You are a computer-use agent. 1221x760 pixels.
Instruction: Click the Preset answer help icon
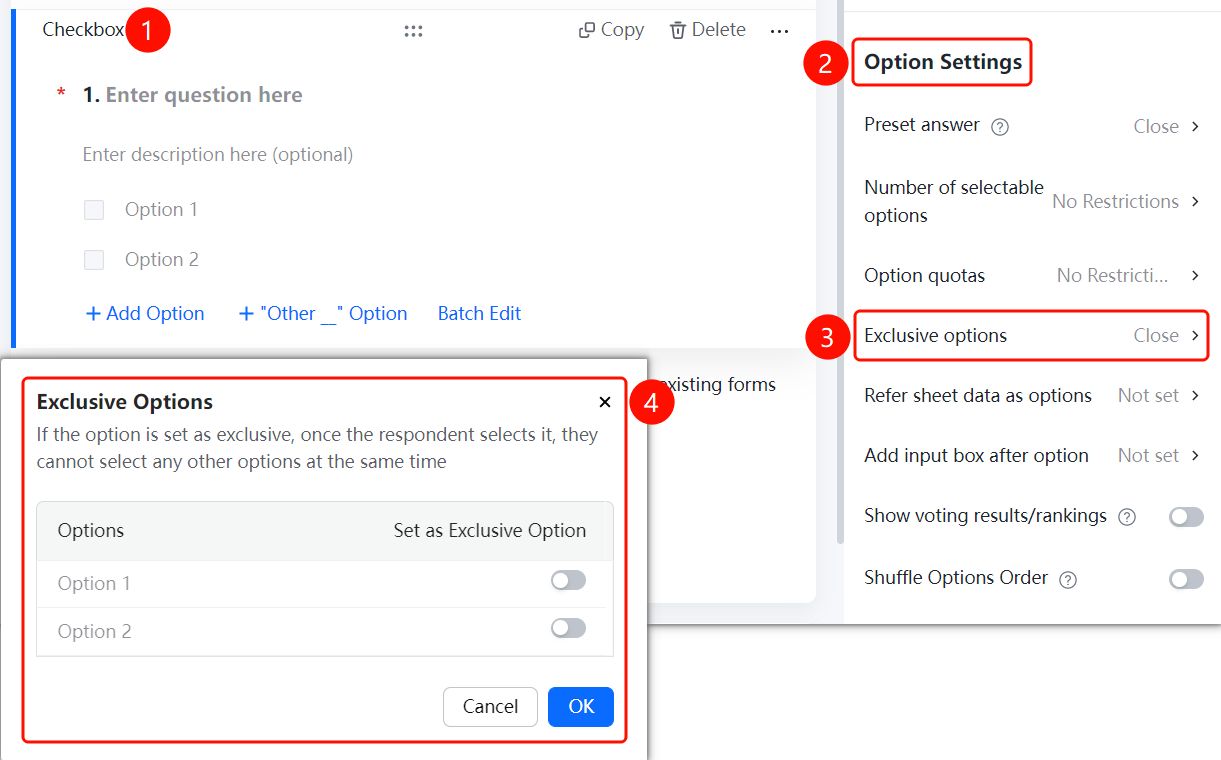[999, 127]
